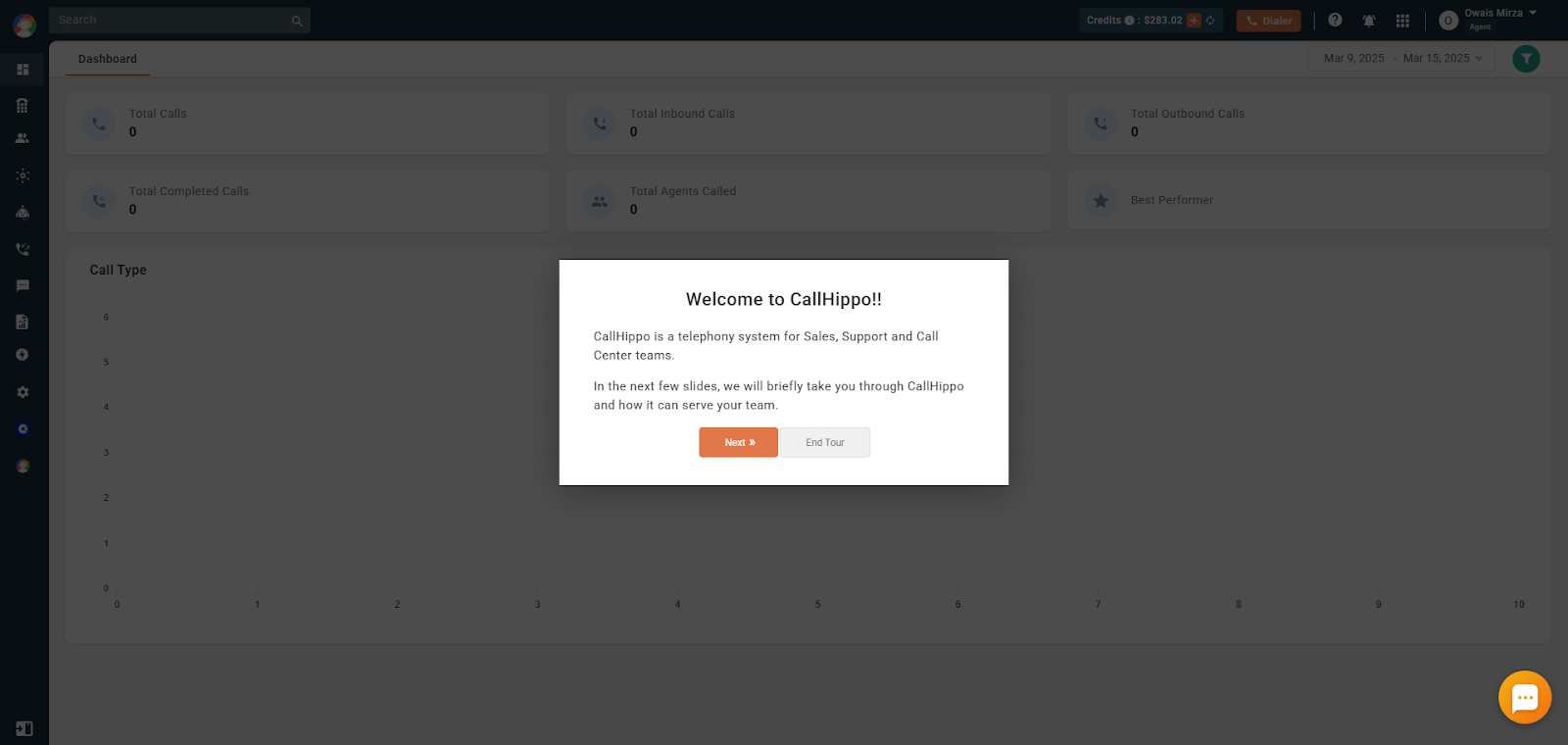Click the 'Total Calls' label

158,114
